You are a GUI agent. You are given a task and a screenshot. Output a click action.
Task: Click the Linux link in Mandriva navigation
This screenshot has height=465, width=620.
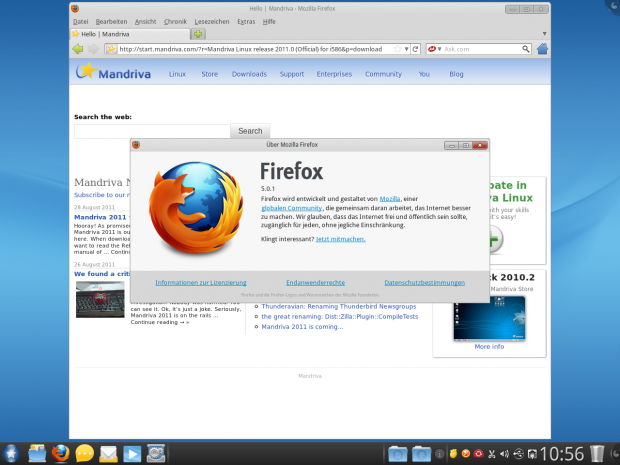pyautogui.click(x=177, y=74)
